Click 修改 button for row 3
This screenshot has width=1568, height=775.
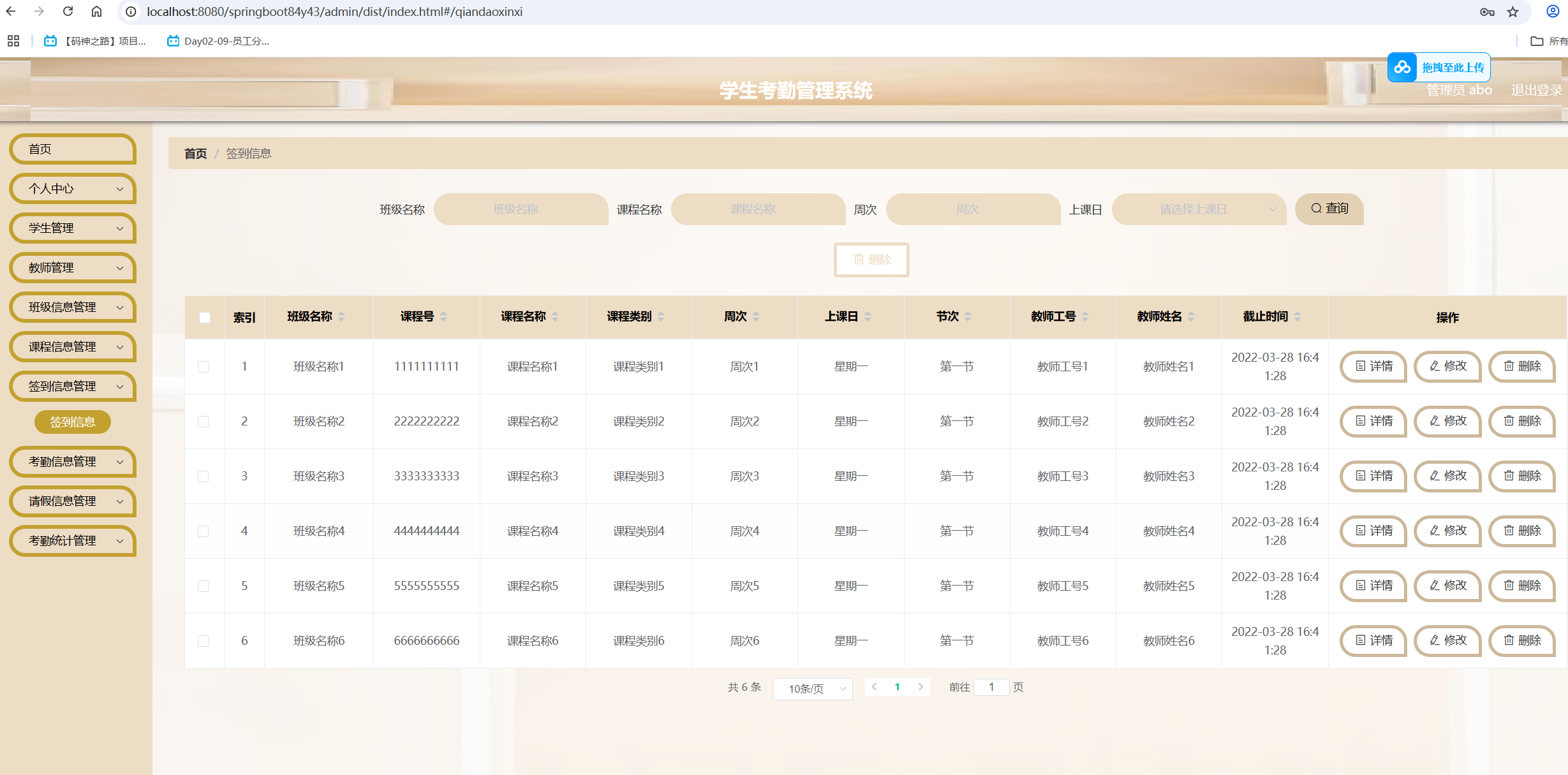click(x=1448, y=476)
